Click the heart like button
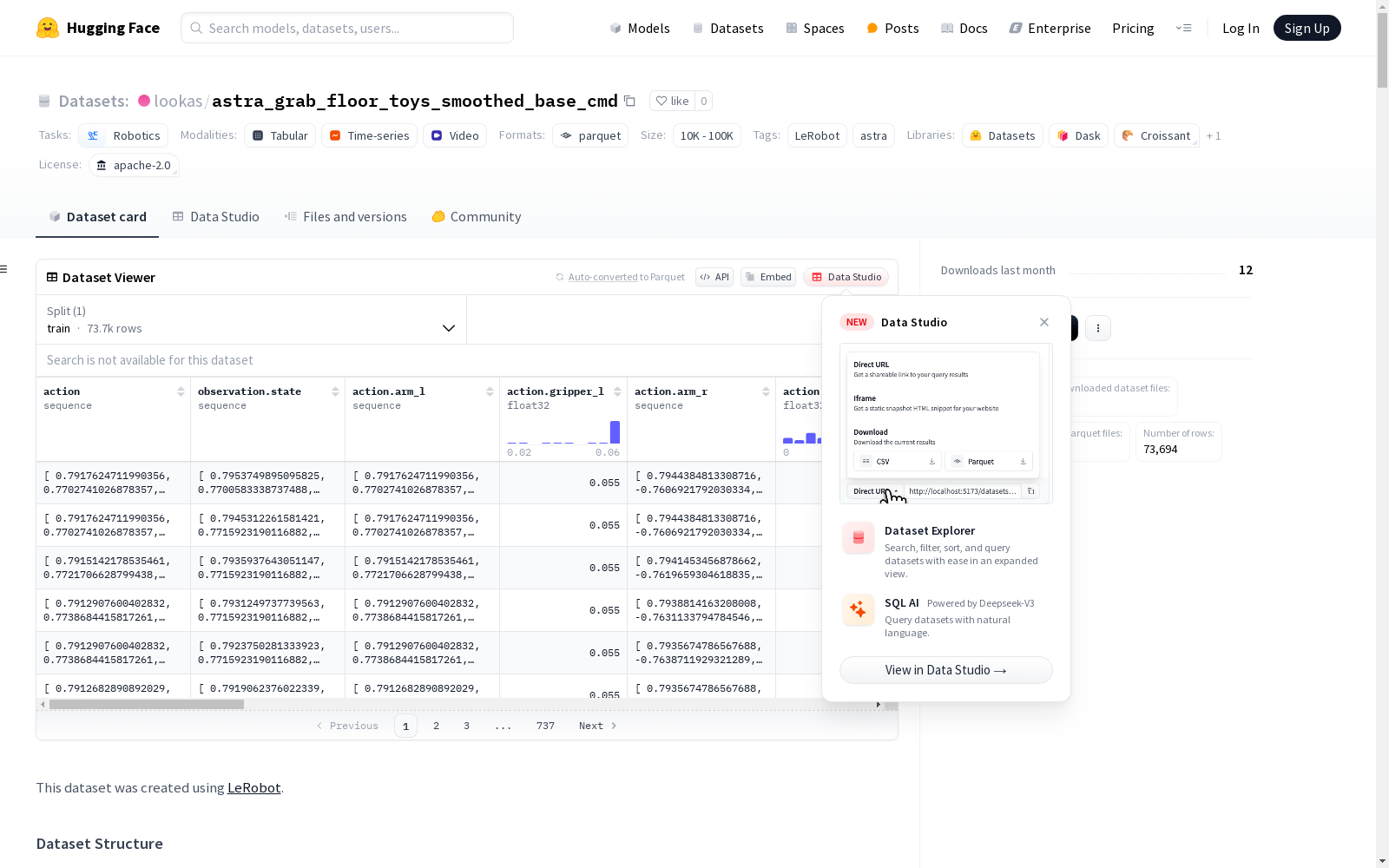 672,101
